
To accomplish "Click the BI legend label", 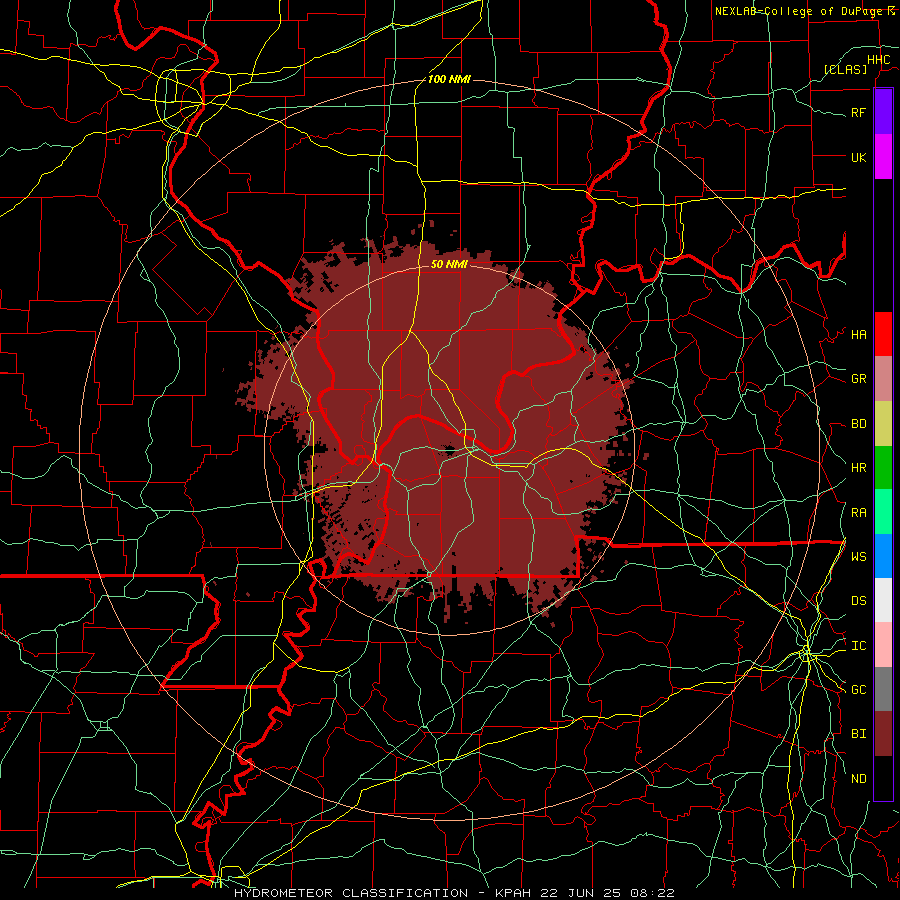I will (x=858, y=734).
